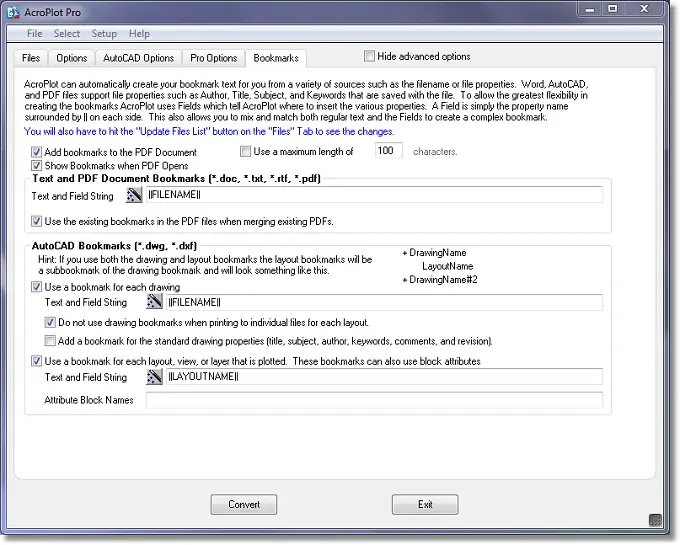Image resolution: width=680 pixels, height=545 pixels.
Task: Minimize the AcroPlot Pro window
Action: tap(590, 10)
